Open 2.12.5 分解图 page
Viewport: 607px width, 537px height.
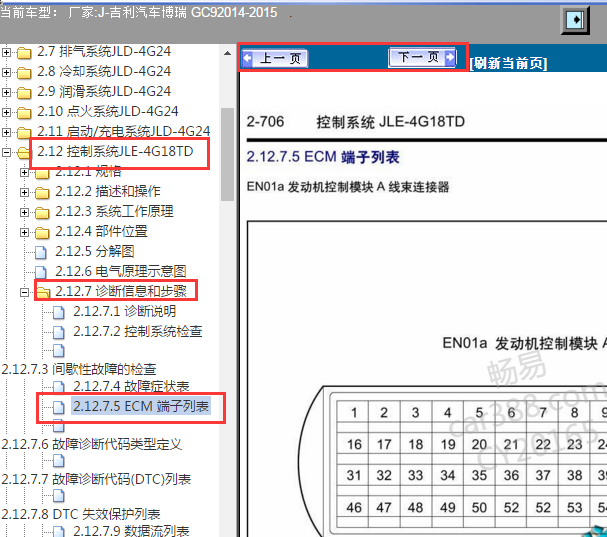[94, 252]
